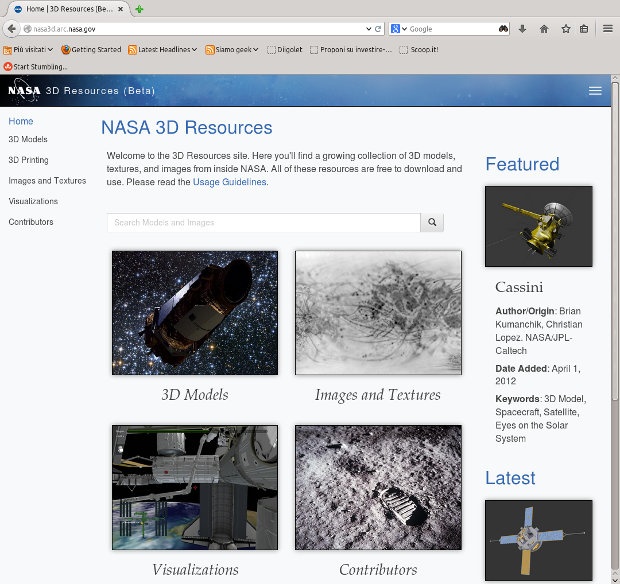Select Visualizations in the sidebar
The image size is (620, 584).
(33, 201)
